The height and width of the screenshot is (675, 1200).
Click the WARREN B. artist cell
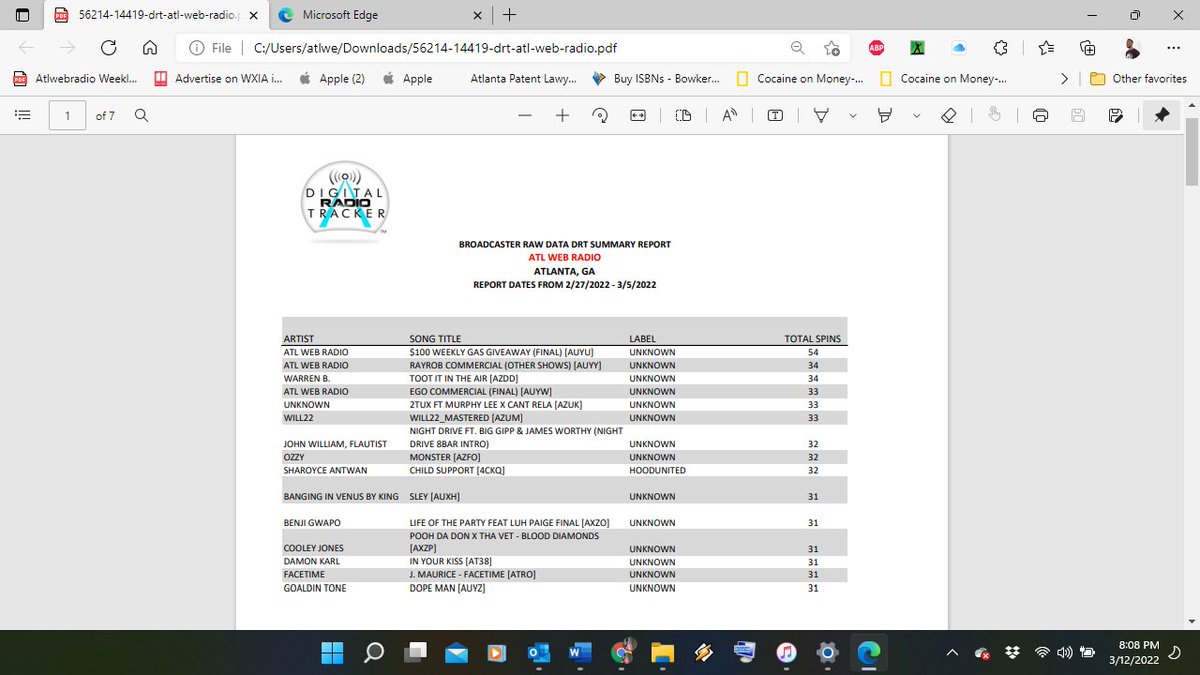(x=307, y=378)
